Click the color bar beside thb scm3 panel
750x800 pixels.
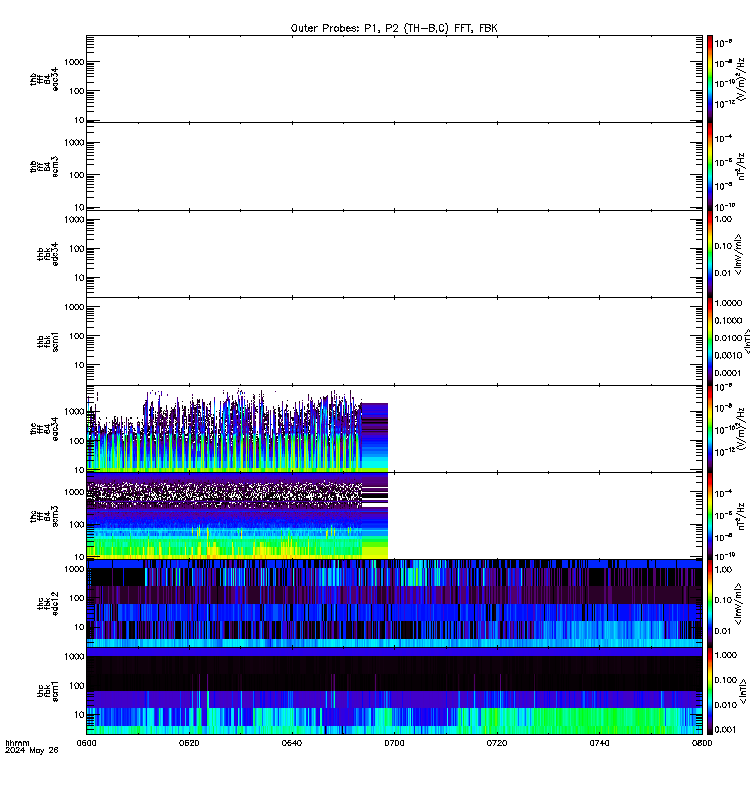point(710,166)
